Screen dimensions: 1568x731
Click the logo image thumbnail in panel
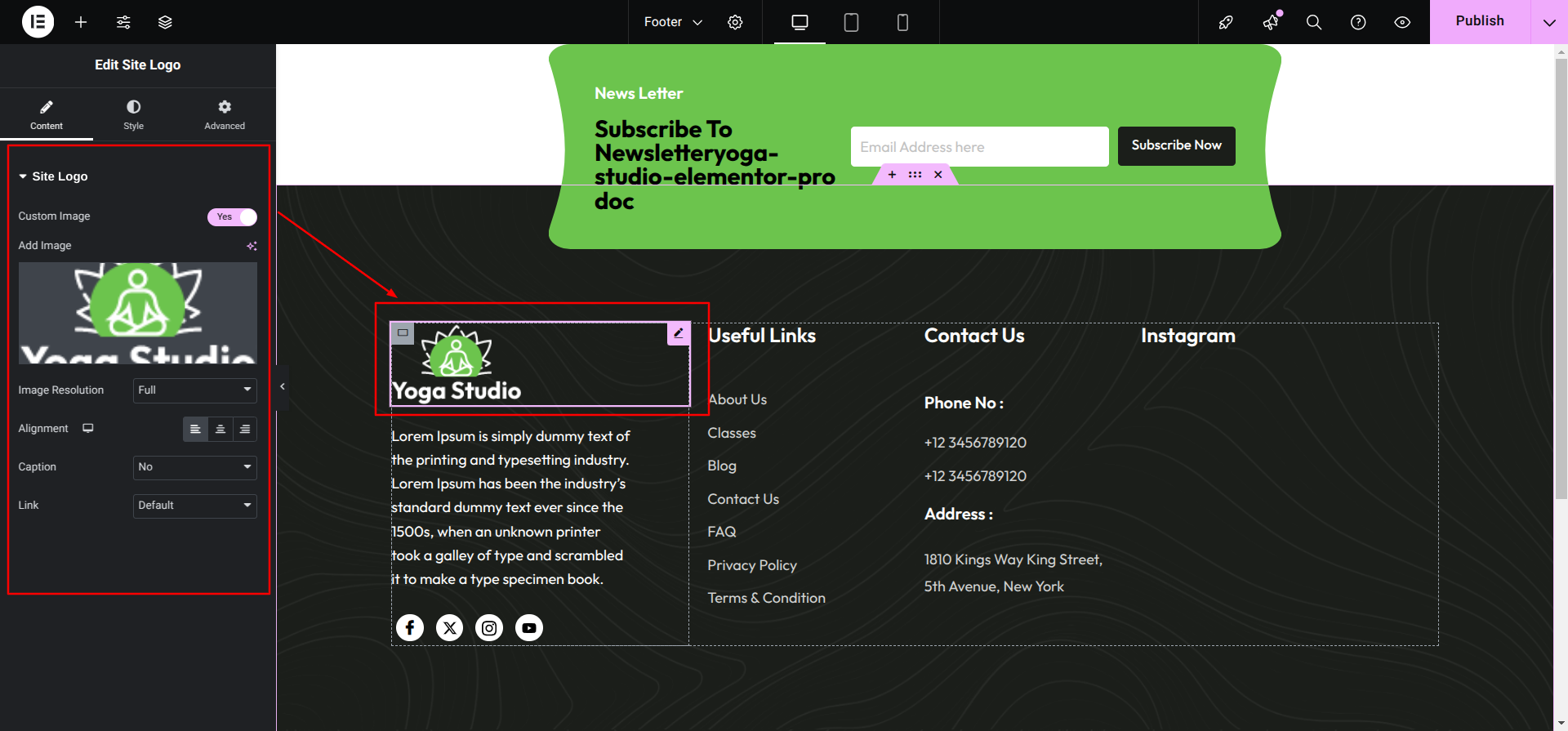(x=138, y=313)
